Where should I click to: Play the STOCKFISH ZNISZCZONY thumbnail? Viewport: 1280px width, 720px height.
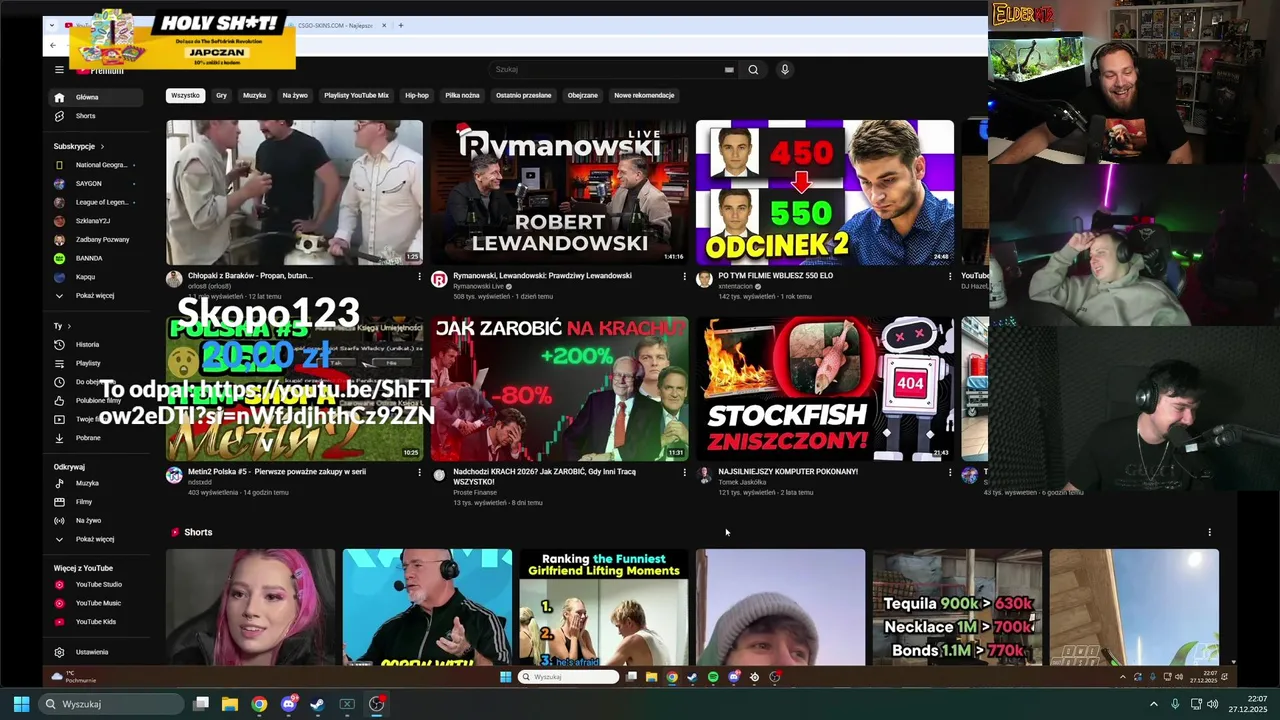point(825,389)
